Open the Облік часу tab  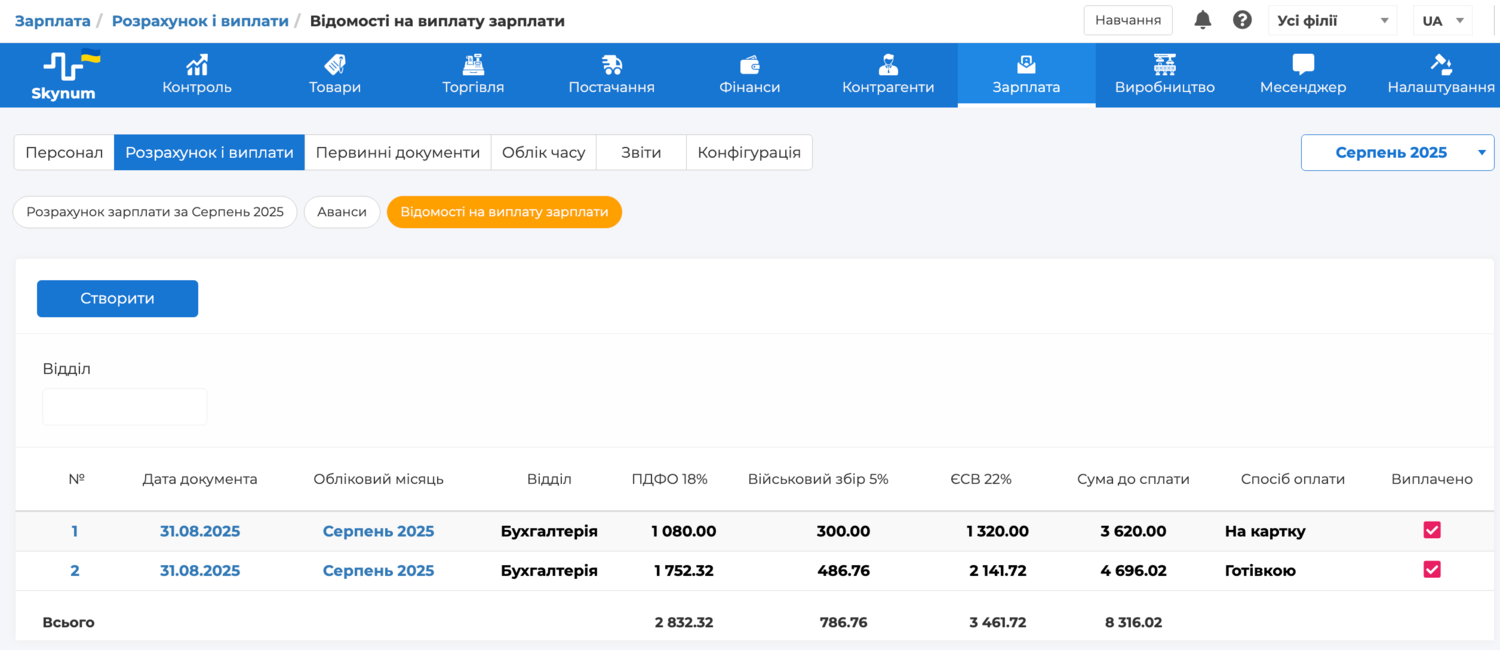[x=543, y=153]
